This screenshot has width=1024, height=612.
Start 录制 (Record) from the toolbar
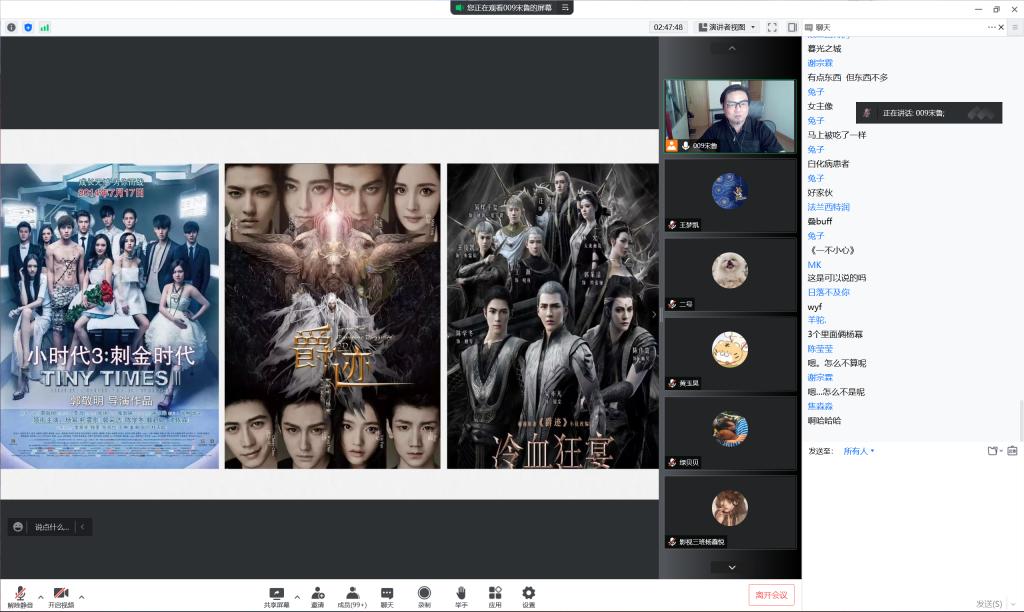tap(424, 597)
